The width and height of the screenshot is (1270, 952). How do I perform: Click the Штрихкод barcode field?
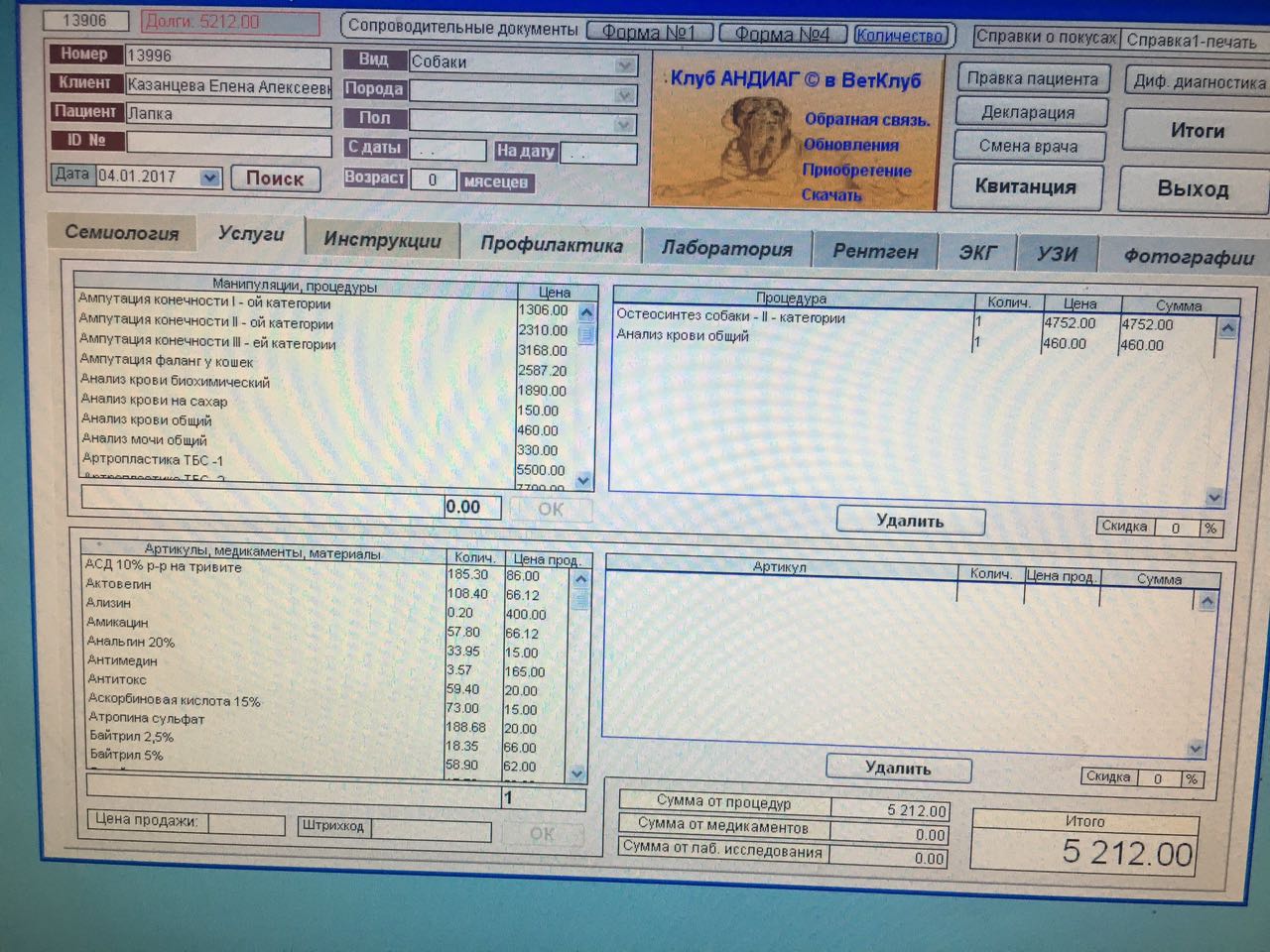click(x=431, y=829)
